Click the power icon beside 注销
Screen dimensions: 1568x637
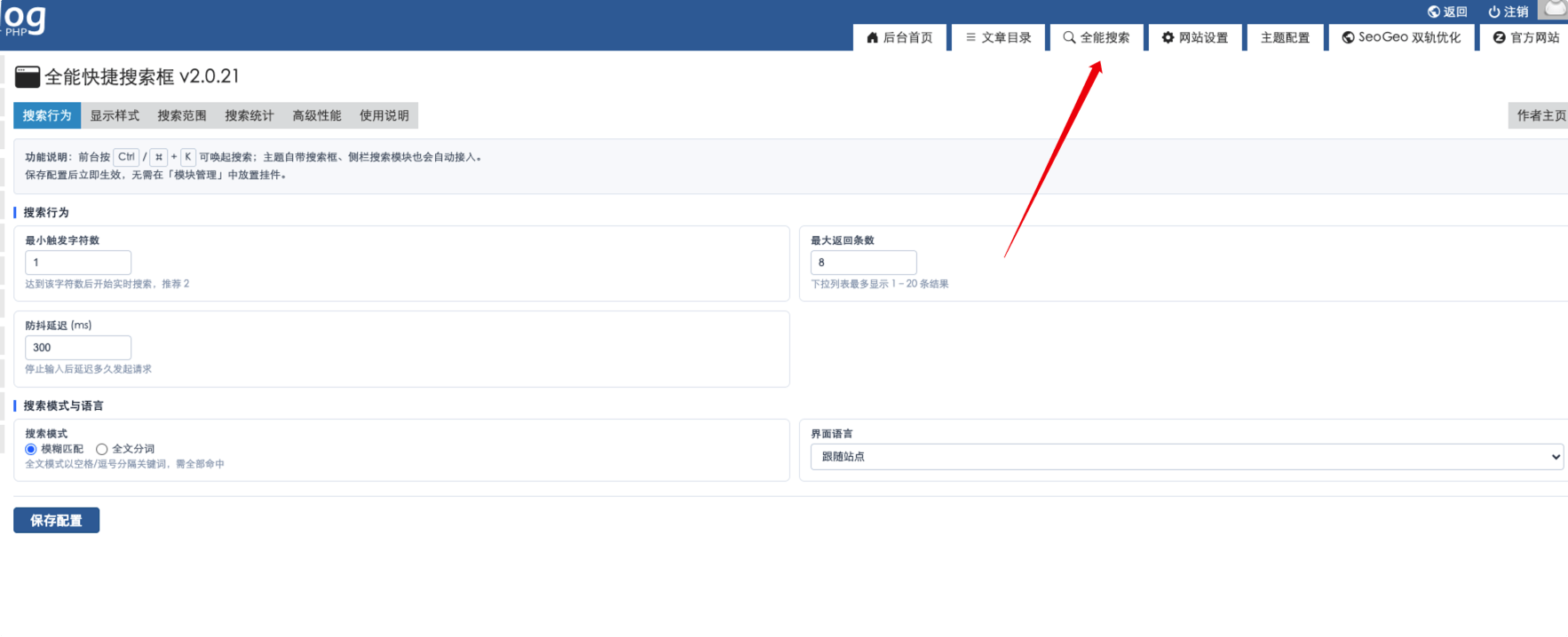click(x=1494, y=12)
